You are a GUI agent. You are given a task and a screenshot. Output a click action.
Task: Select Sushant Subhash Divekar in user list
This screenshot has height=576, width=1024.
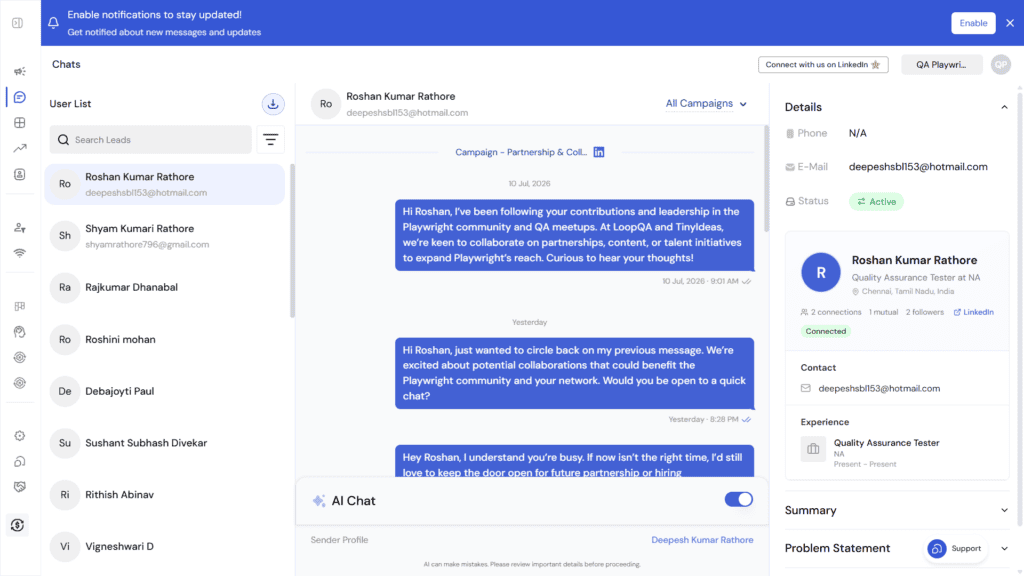[165, 443]
